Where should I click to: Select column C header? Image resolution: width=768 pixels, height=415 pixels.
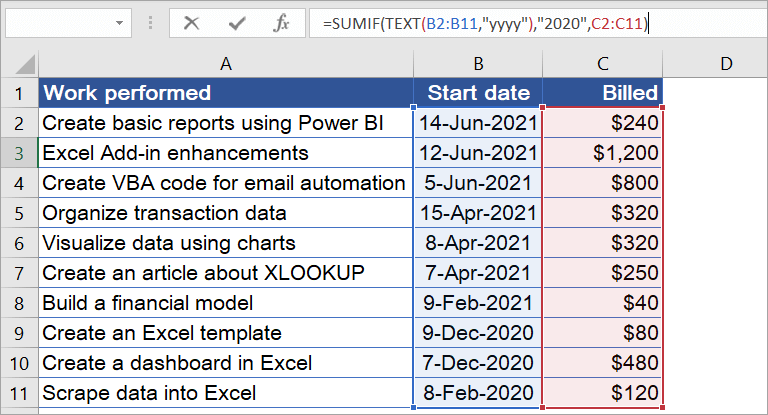pyautogui.click(x=602, y=64)
